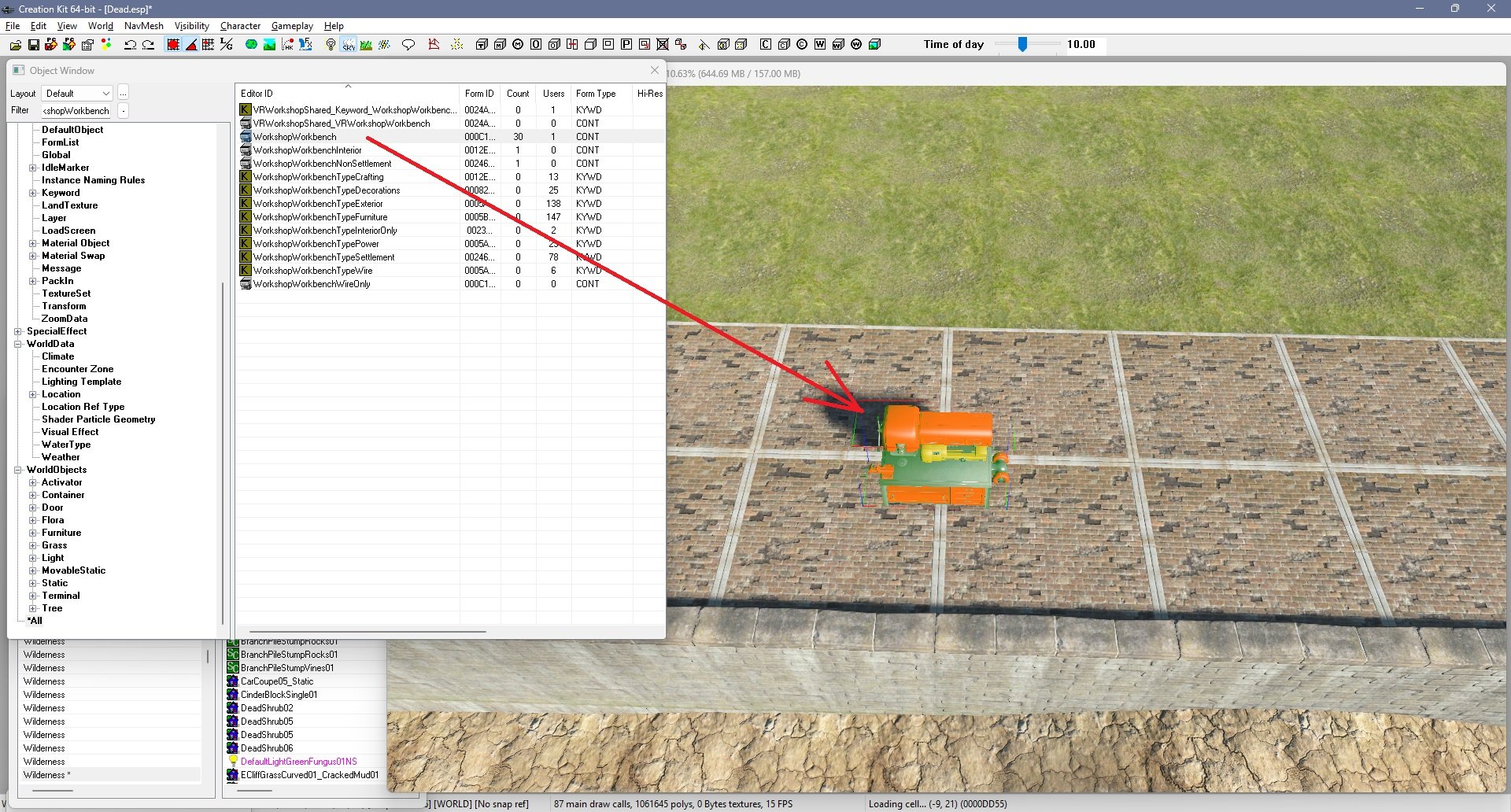The width and height of the screenshot is (1511, 812).
Task: Select the Weather tree item
Action: [x=61, y=457]
